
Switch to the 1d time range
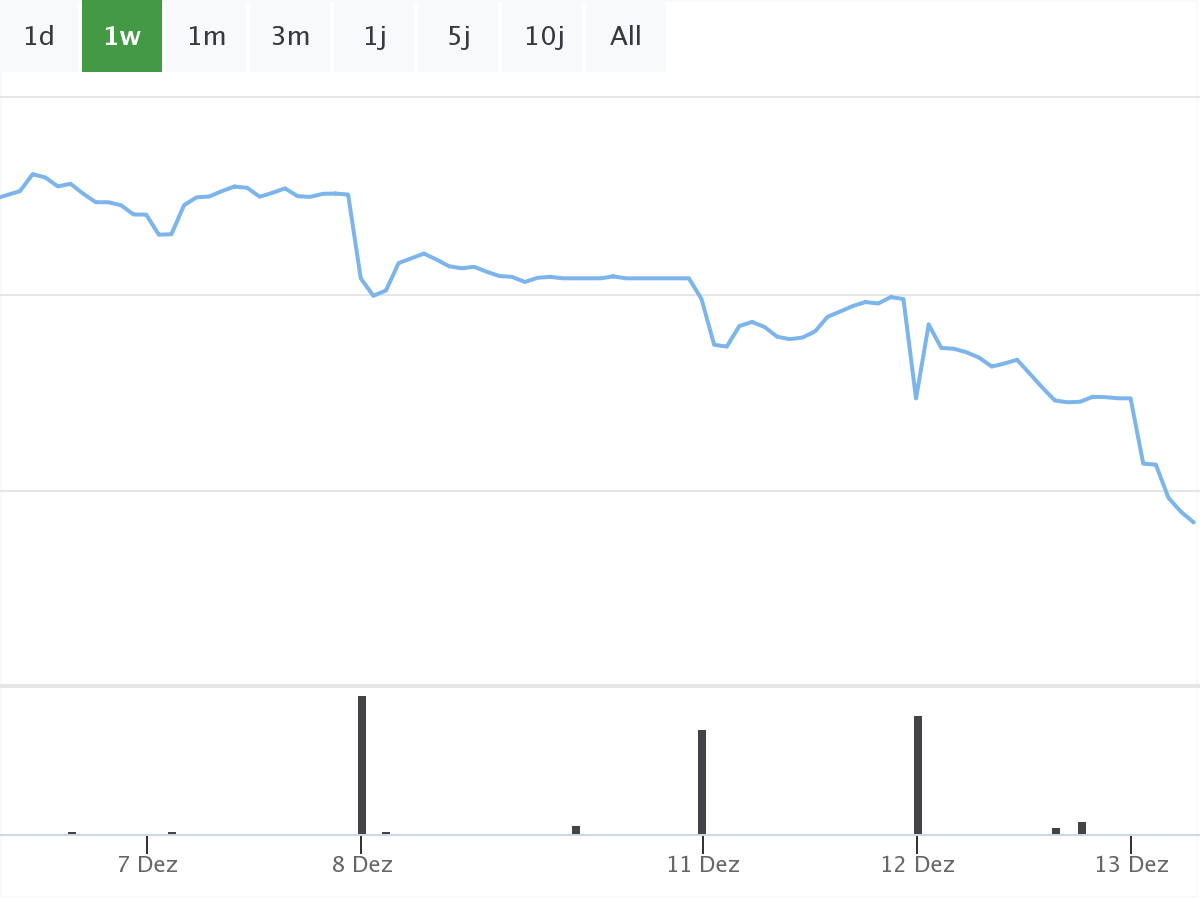coord(39,37)
